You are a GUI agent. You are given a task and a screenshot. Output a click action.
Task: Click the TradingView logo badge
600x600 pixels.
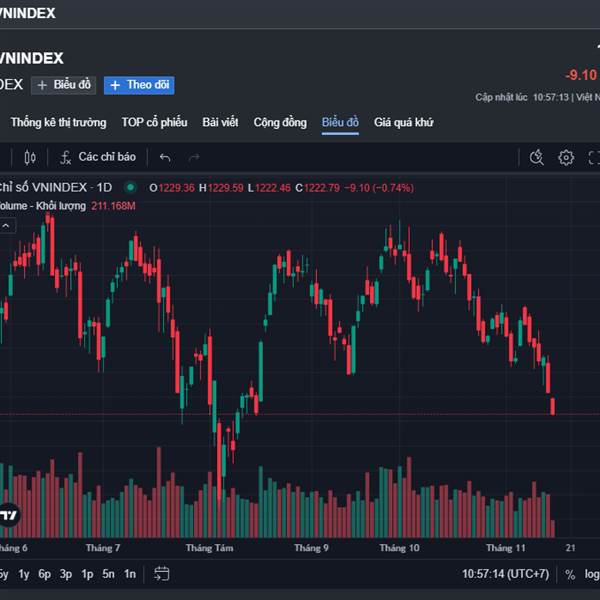point(8,515)
